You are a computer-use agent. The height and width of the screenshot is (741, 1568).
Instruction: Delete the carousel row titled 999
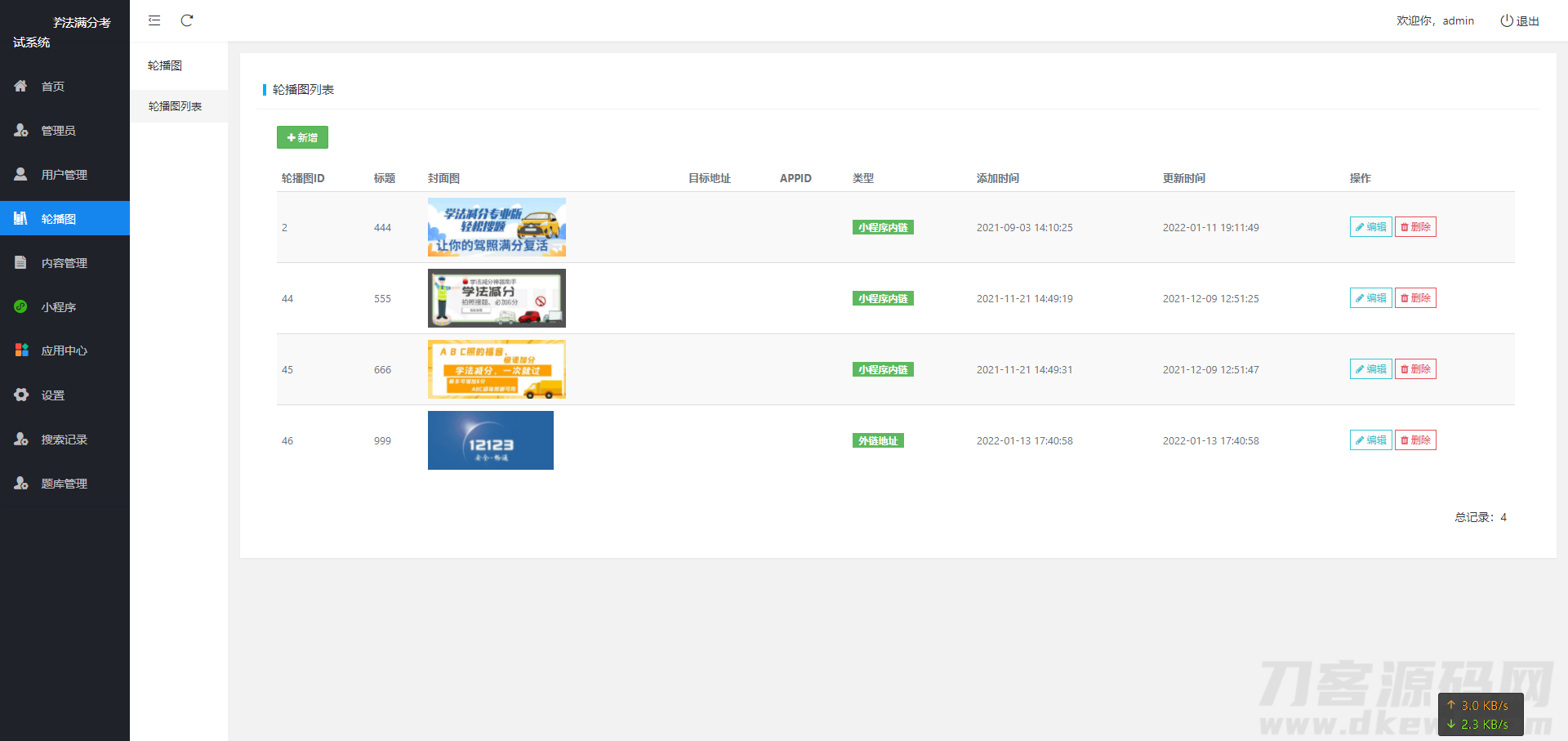pos(1415,440)
